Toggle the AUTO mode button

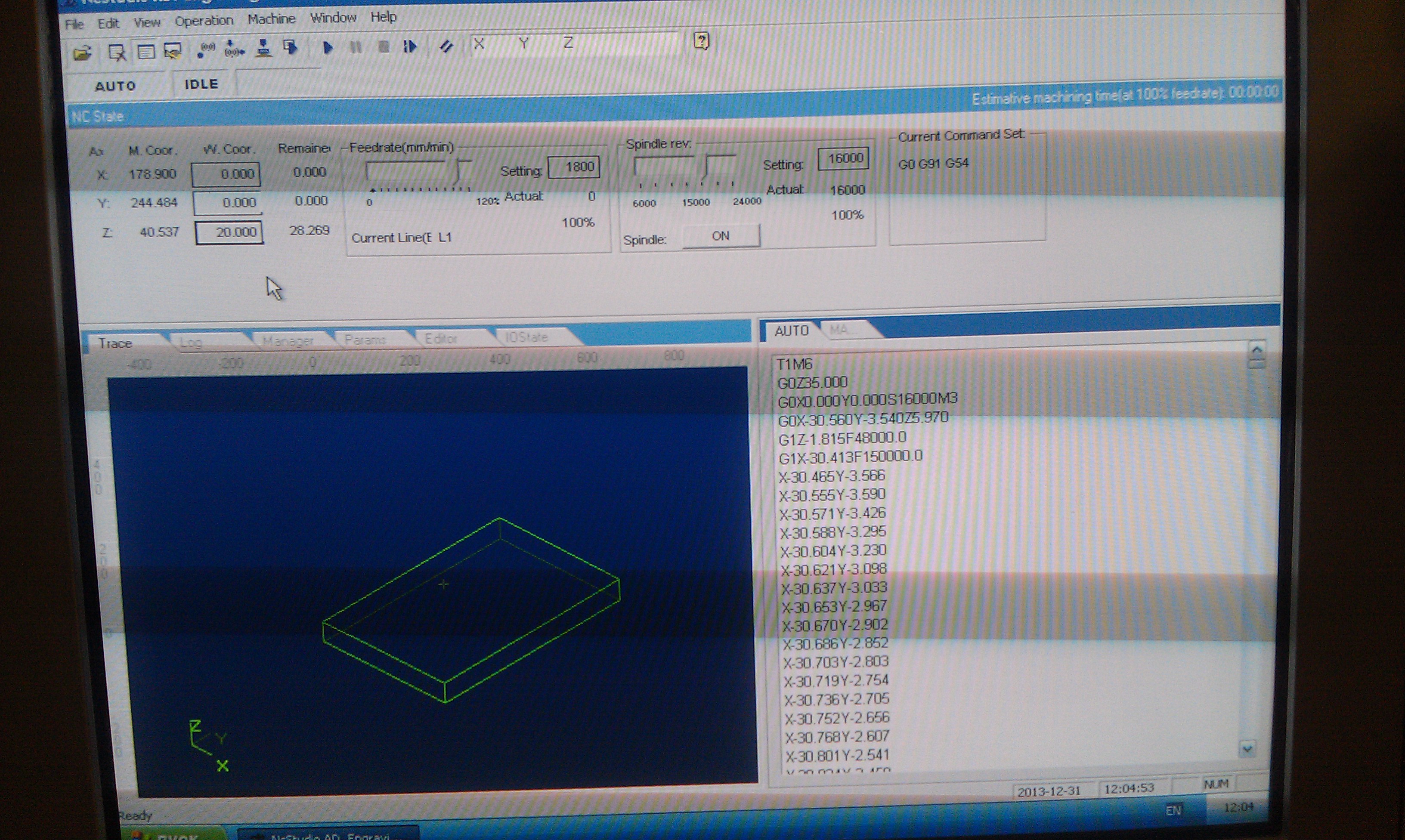pyautogui.click(x=115, y=86)
